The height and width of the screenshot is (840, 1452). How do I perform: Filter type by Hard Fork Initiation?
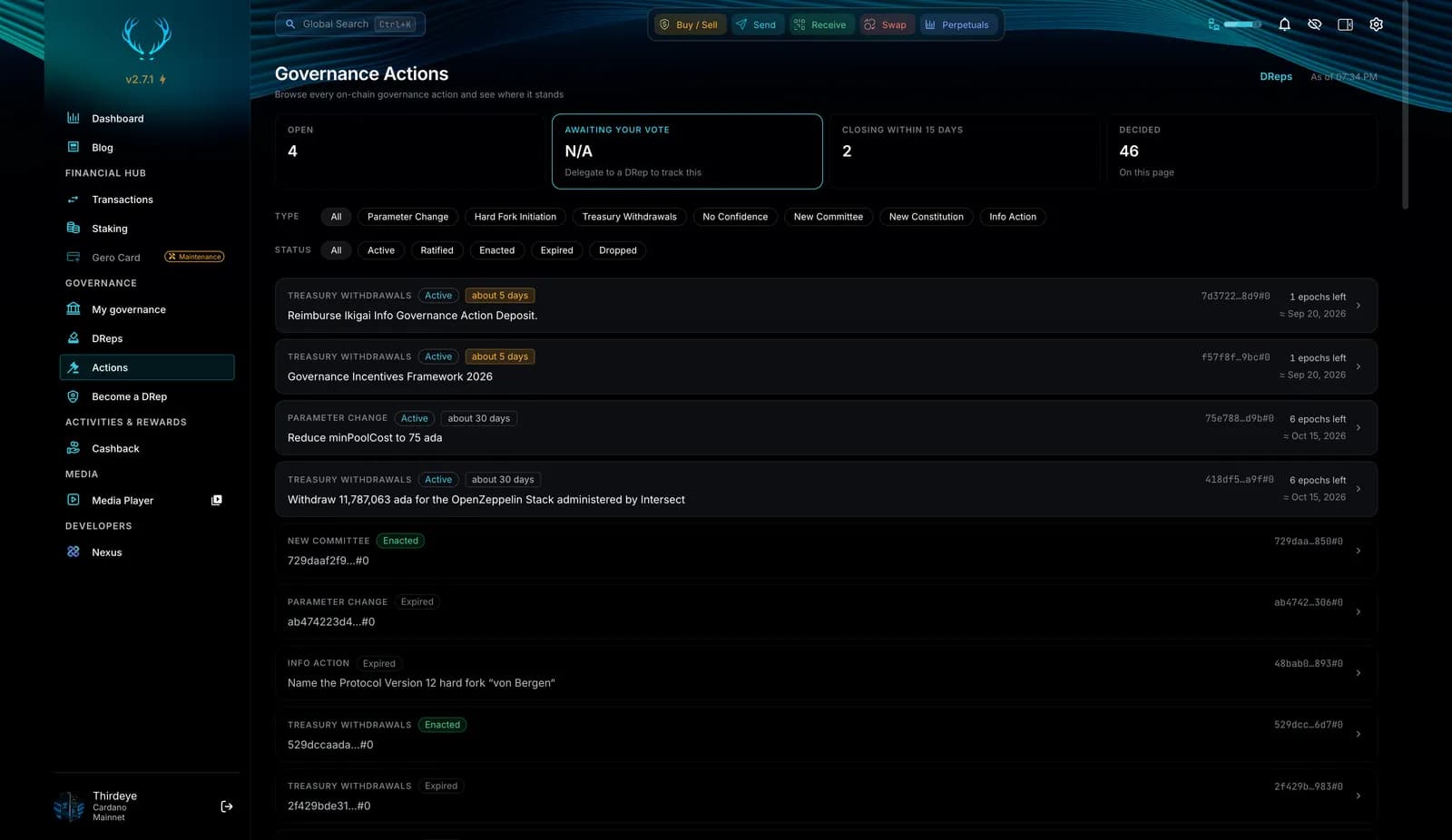tap(515, 217)
